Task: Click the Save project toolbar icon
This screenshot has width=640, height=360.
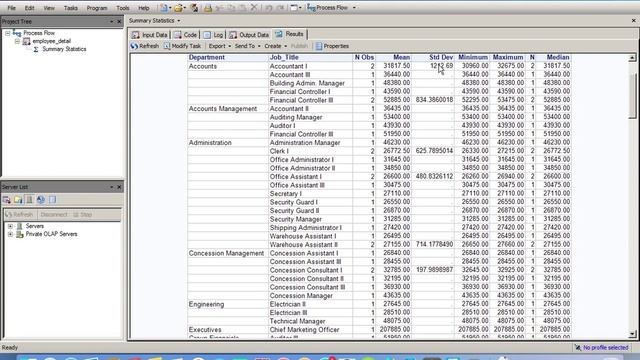Action: tap(194, 7)
